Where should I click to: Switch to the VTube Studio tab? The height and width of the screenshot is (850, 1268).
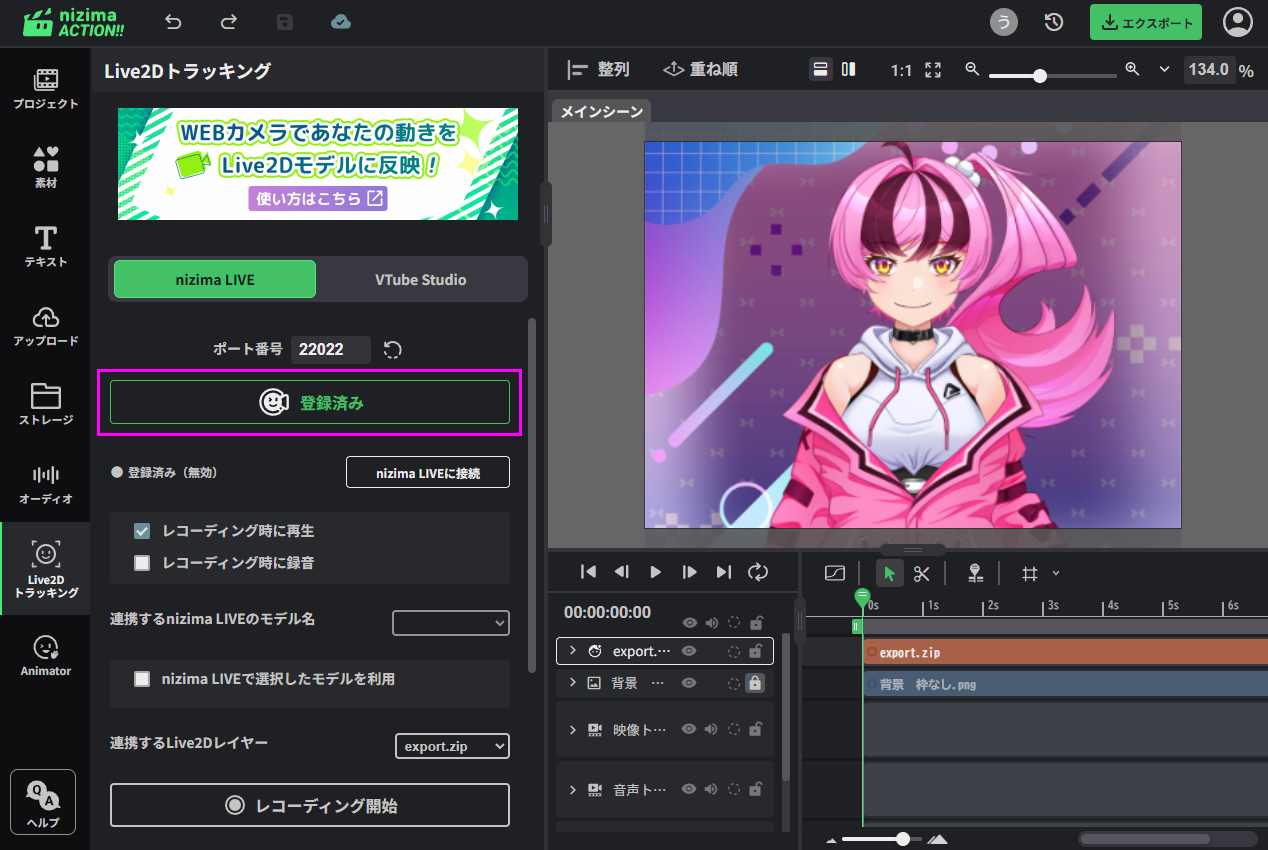(x=420, y=280)
